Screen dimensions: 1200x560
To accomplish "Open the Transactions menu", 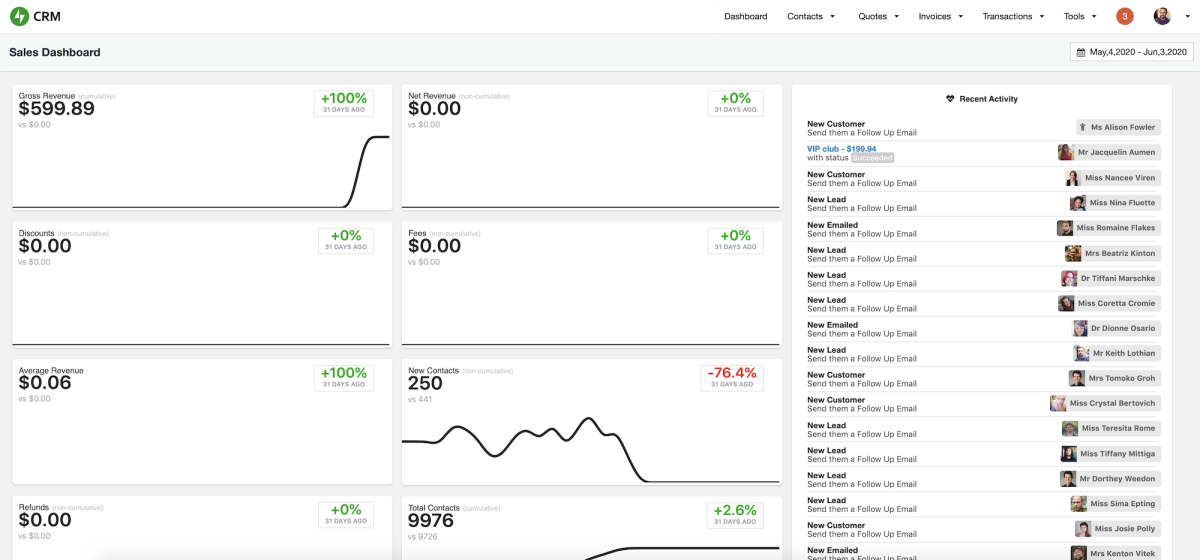I will point(1013,16).
